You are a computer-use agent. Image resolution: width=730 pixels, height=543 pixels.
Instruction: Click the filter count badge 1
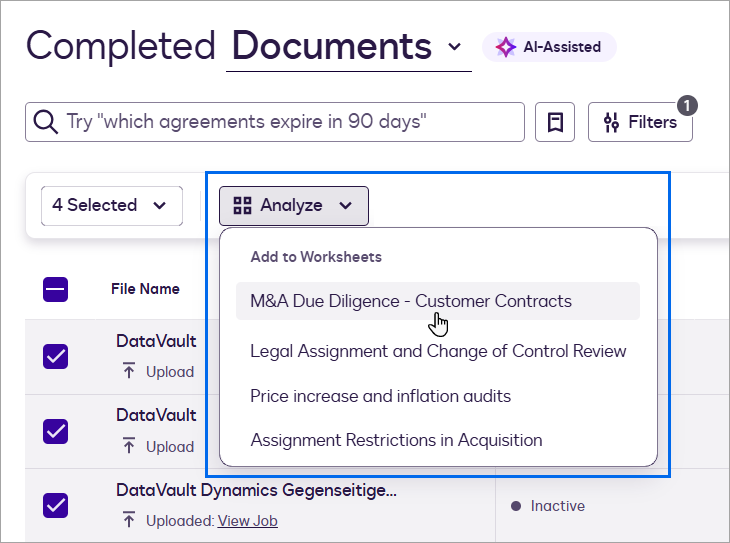(687, 106)
